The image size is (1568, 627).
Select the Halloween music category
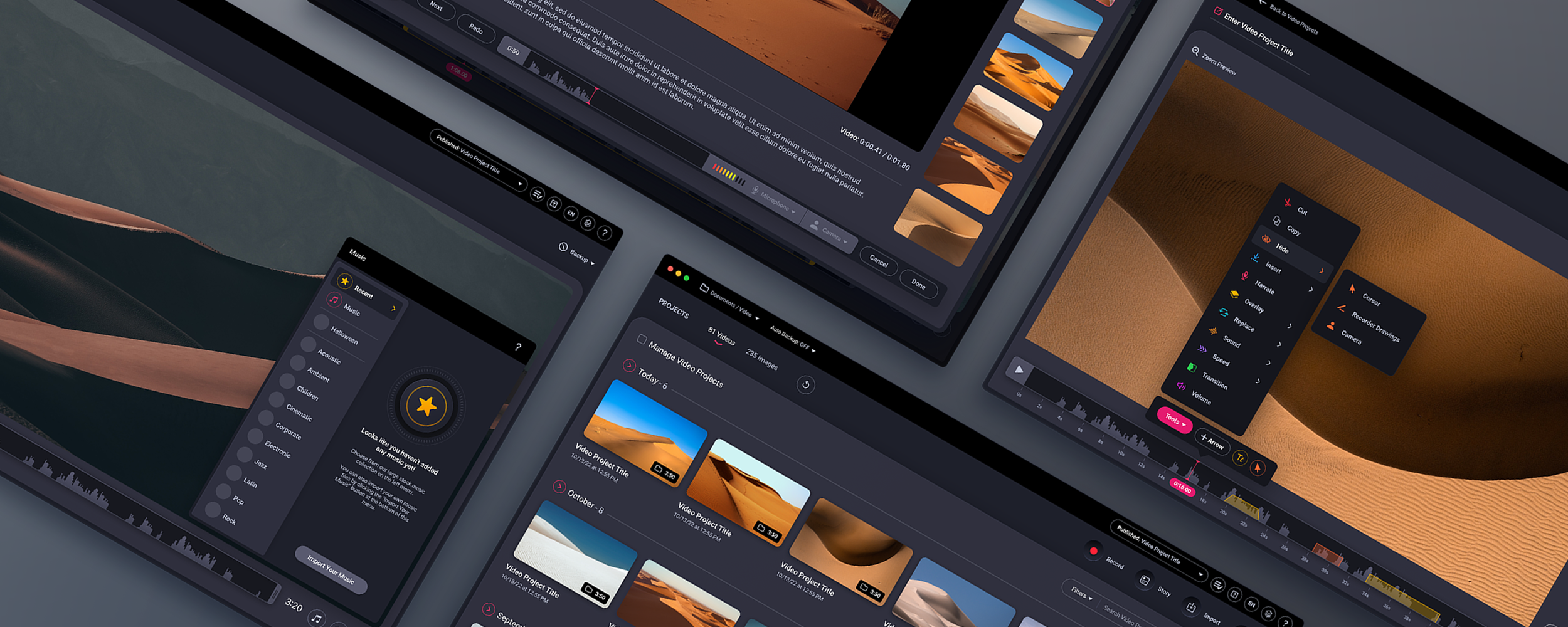[x=344, y=335]
